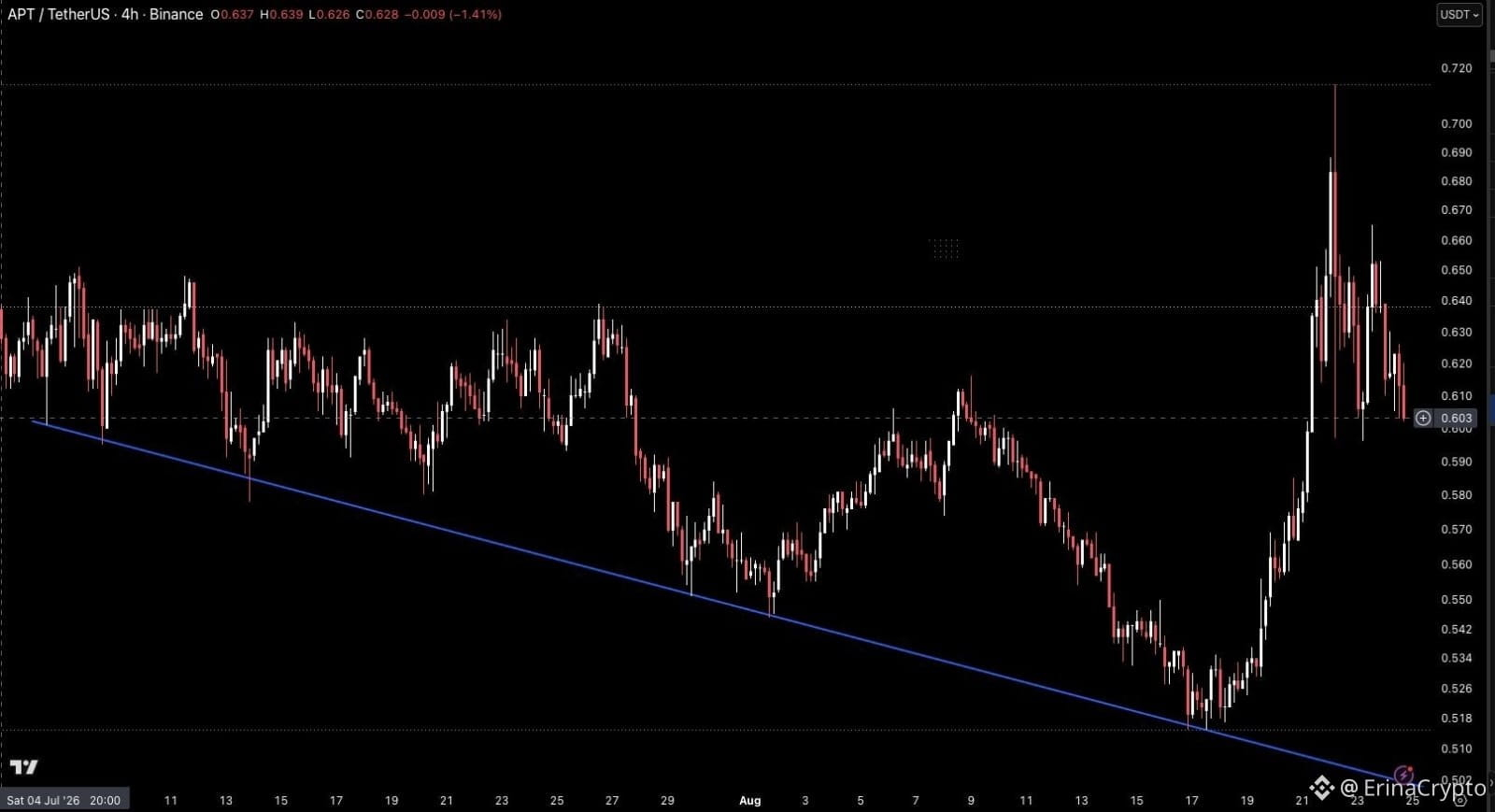Click the change value −0.009 (−1.41%)

[454, 14]
